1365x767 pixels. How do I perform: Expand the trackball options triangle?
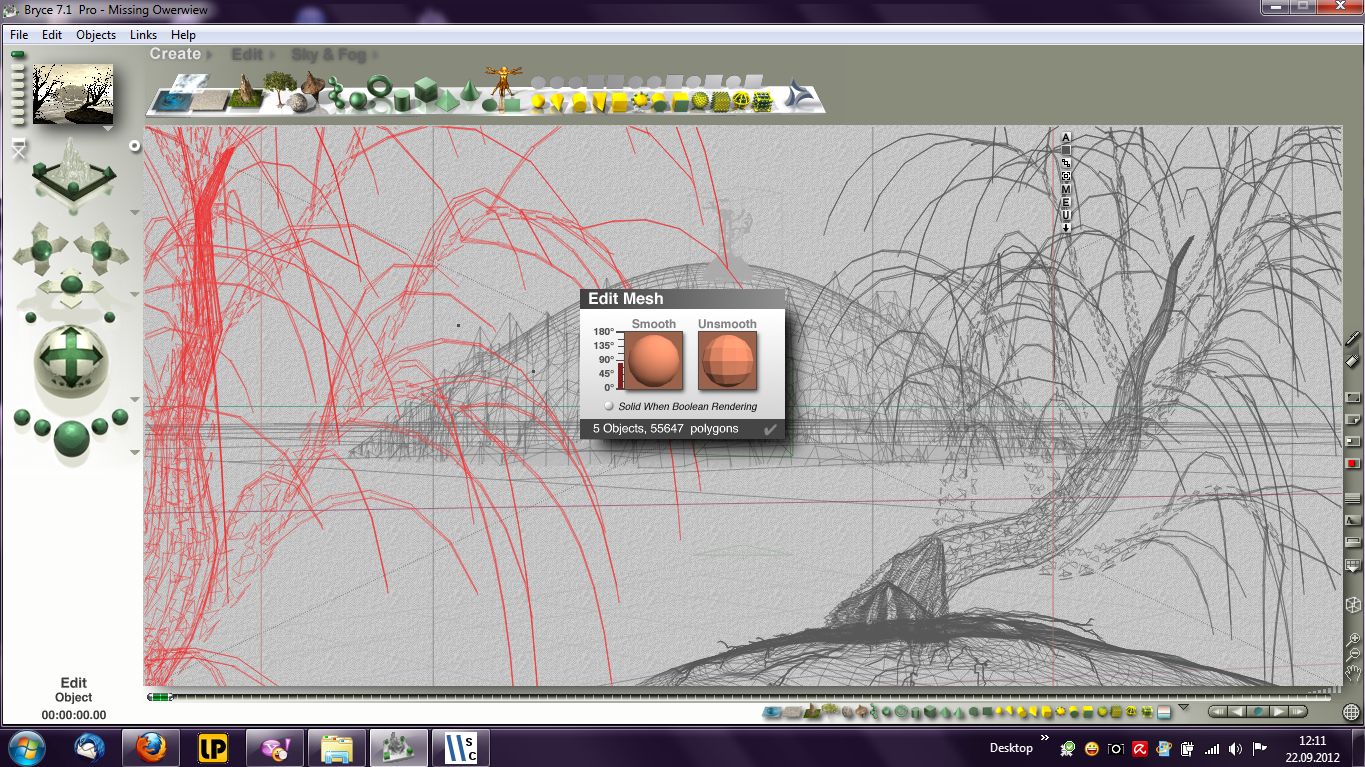click(x=134, y=400)
